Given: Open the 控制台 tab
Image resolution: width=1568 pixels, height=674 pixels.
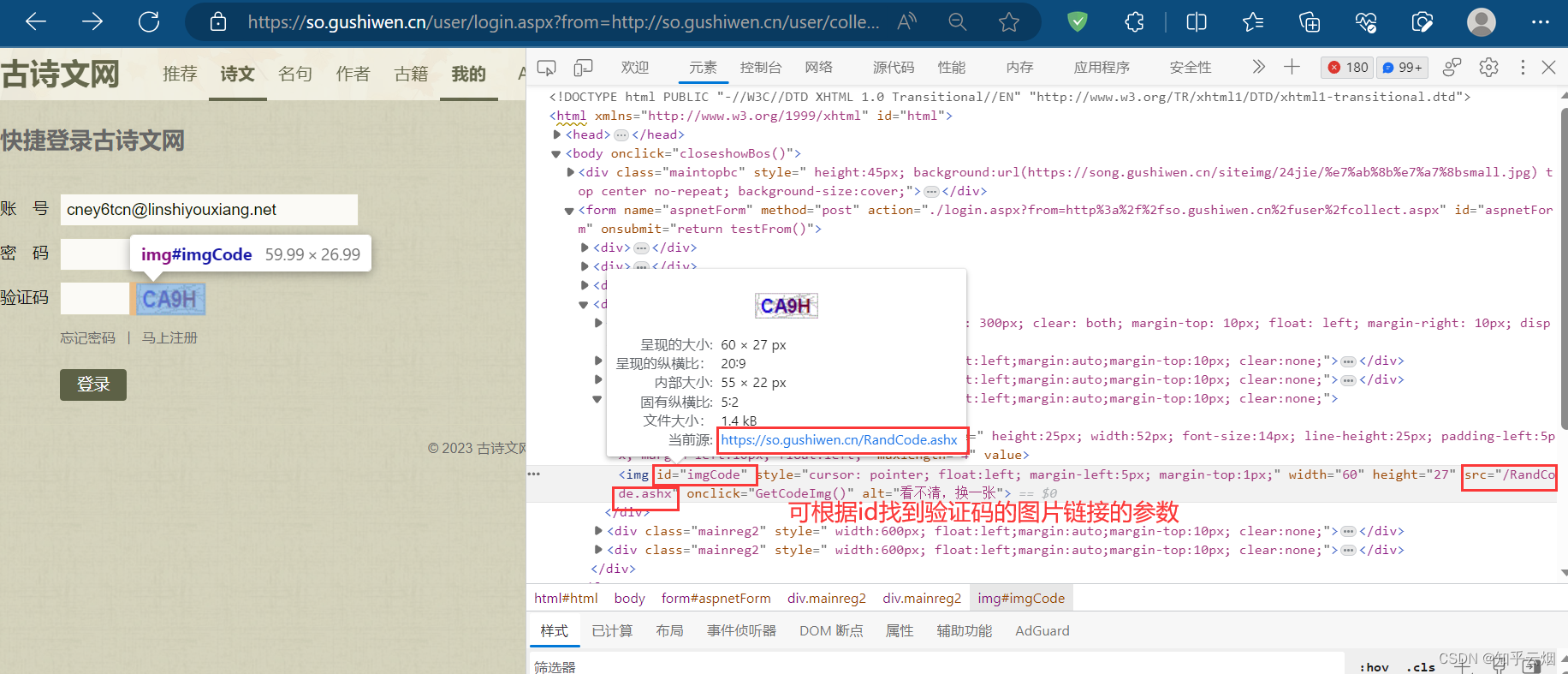Looking at the screenshot, I should tap(761, 68).
